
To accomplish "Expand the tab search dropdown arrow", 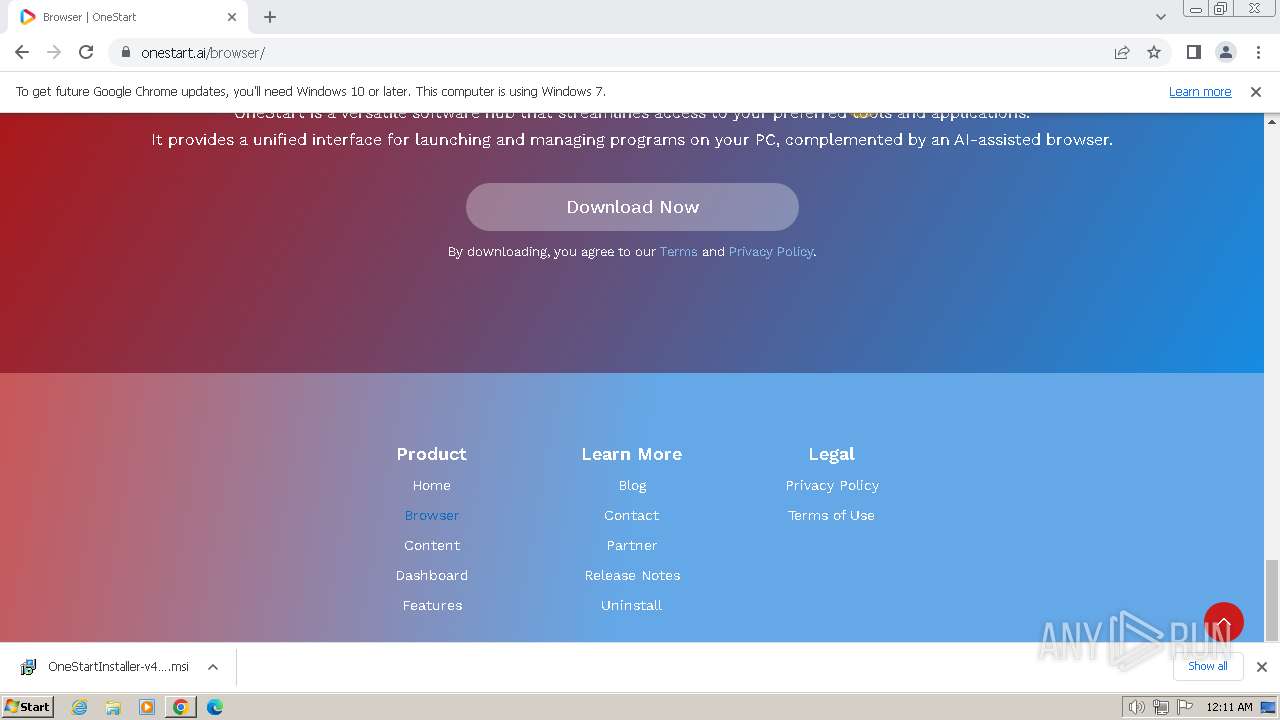I will pos(1161,17).
